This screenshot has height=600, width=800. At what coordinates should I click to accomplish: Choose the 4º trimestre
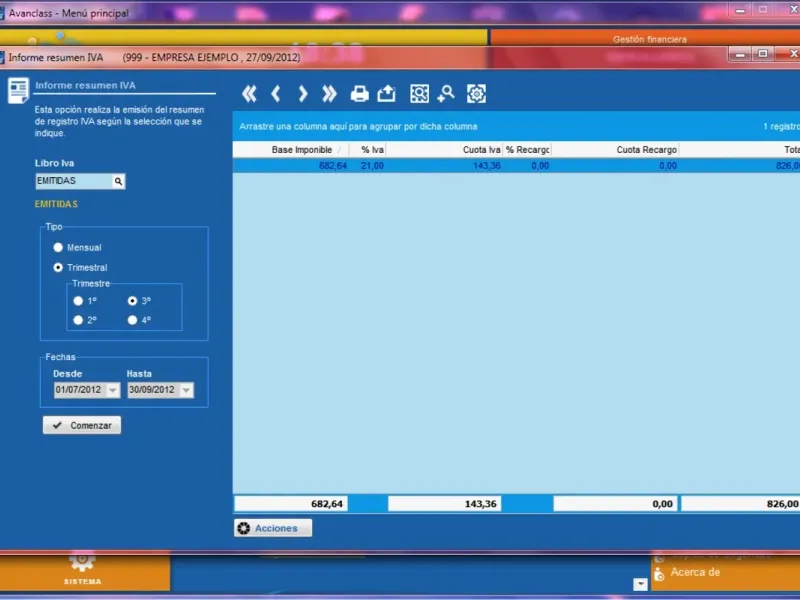pos(133,320)
